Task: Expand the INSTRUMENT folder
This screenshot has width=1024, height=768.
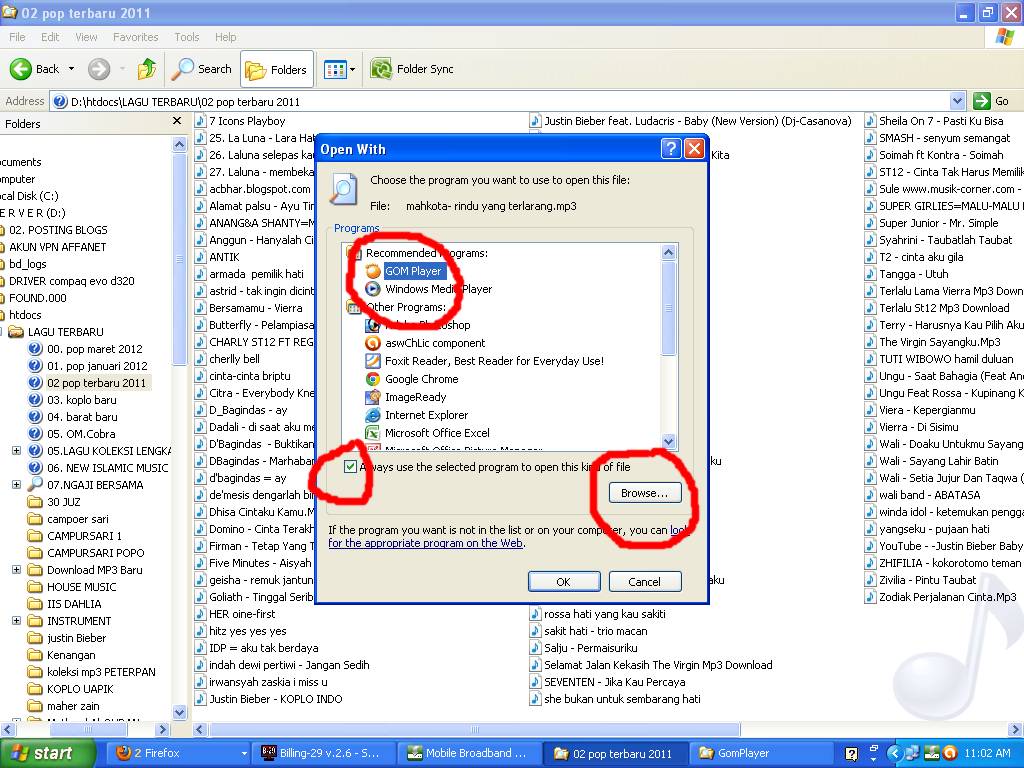Action: 16,620
